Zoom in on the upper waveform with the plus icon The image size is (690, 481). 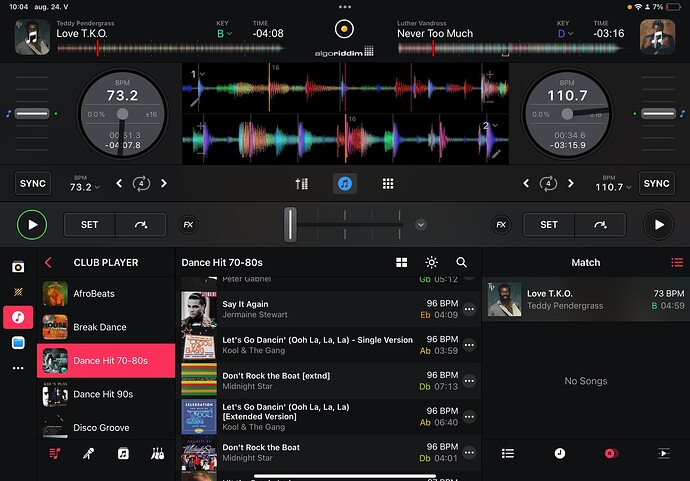[x=490, y=74]
